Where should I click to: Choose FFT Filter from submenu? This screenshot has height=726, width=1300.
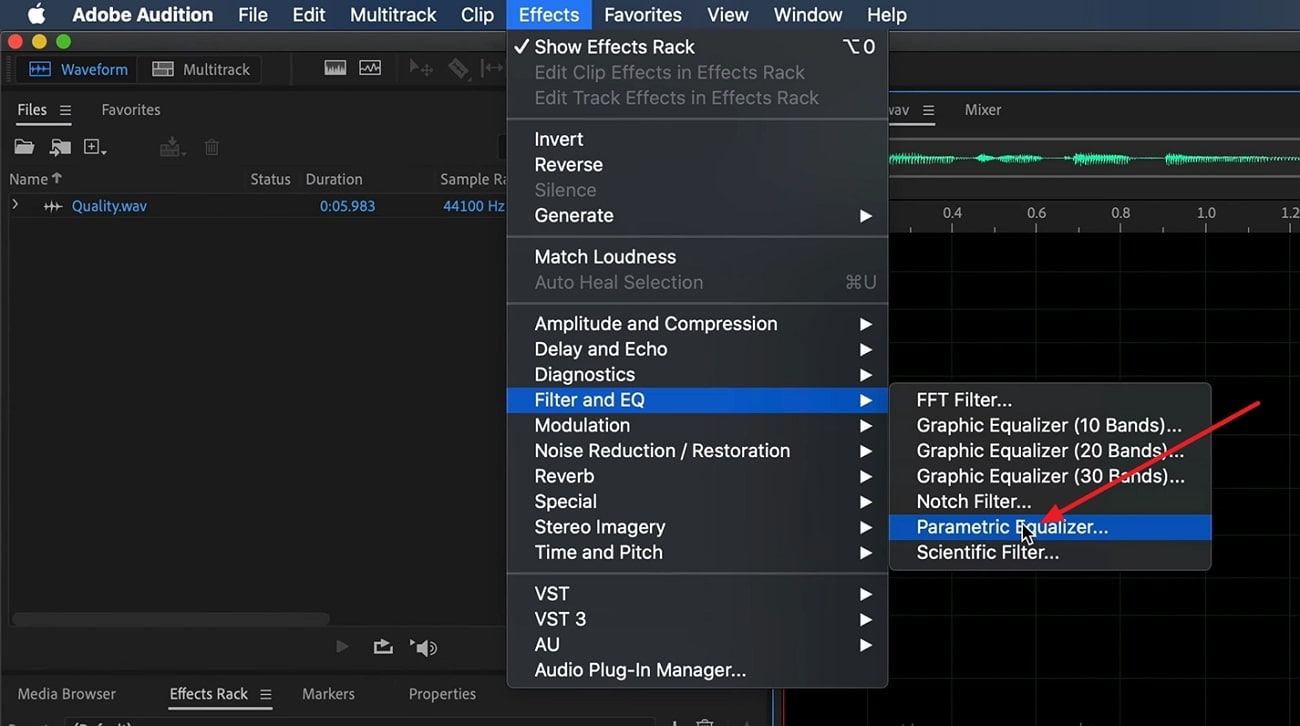[x=1050, y=400]
